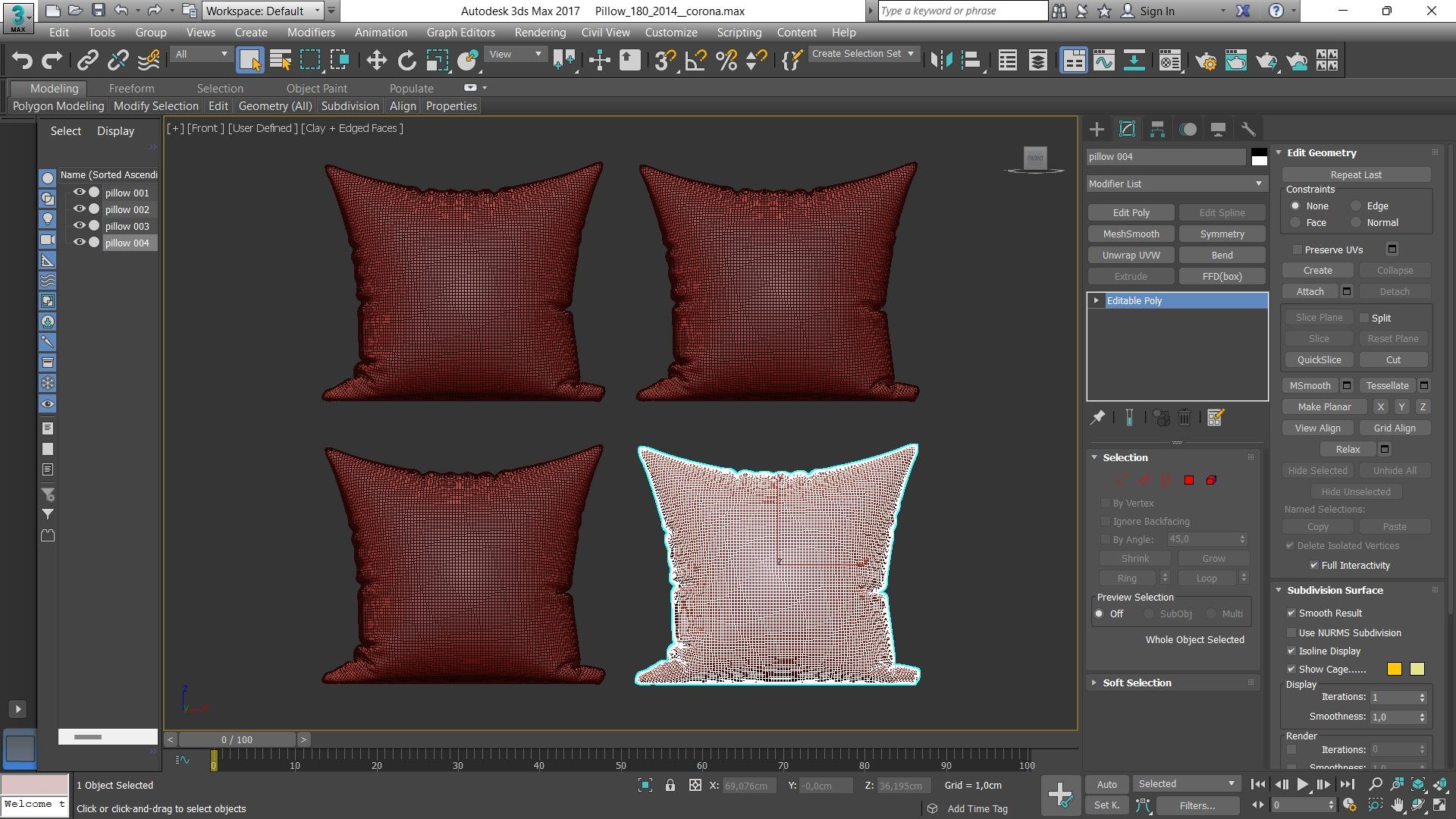The image size is (1456, 819).
Task: Uncheck Smooth Result checkbox
Action: point(1291,613)
